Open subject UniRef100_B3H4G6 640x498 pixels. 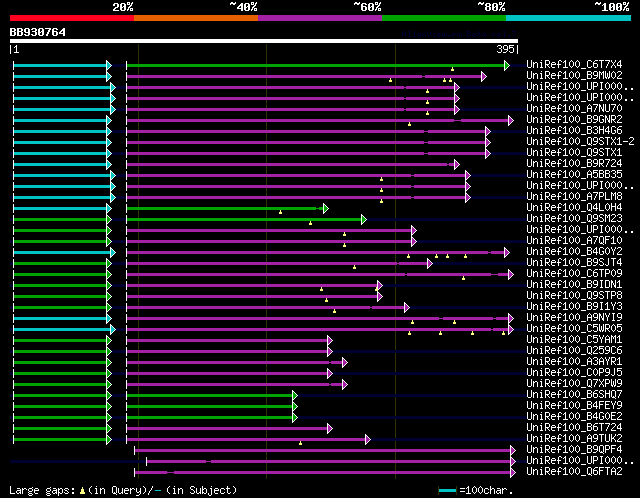click(x=574, y=130)
